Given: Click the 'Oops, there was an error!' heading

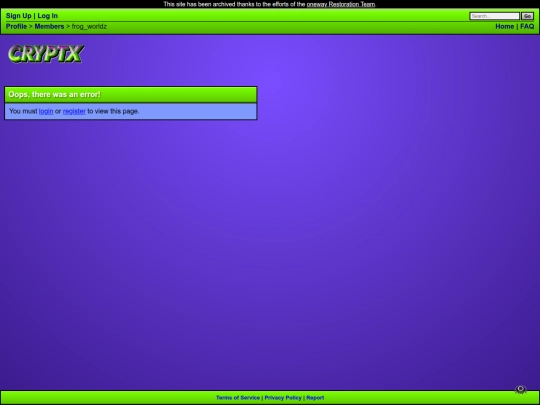Looking at the screenshot, I should 54,94.
